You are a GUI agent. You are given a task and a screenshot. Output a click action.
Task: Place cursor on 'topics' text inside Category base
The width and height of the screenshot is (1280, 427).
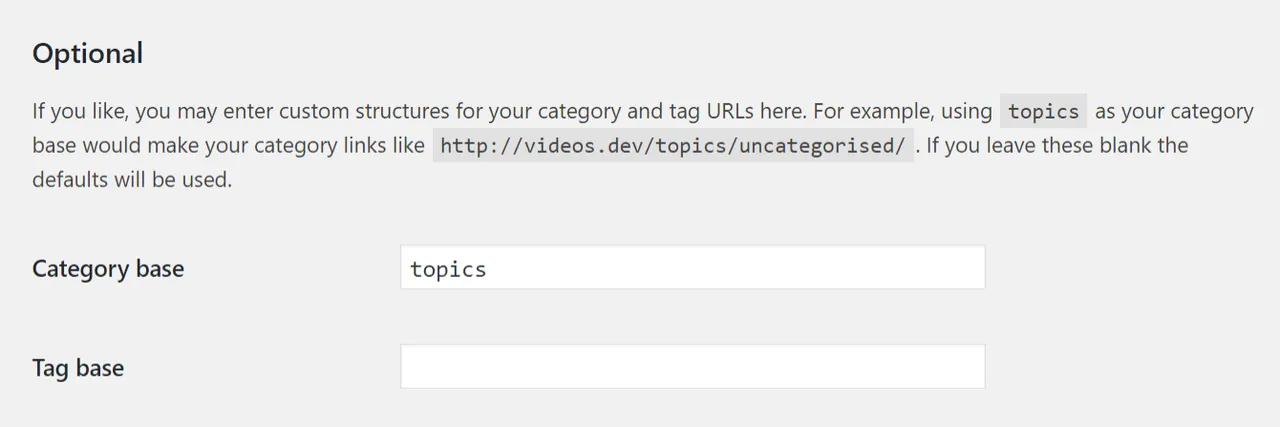tap(448, 269)
